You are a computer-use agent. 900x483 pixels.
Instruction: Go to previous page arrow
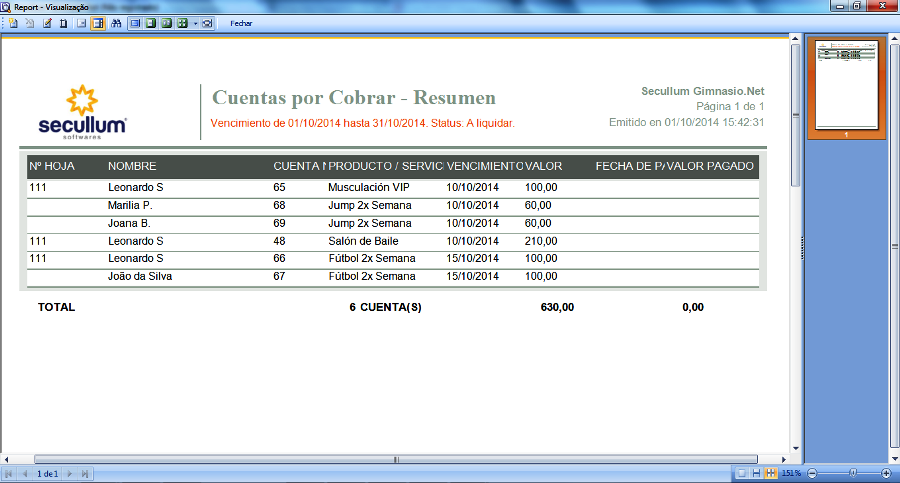[x=25, y=474]
